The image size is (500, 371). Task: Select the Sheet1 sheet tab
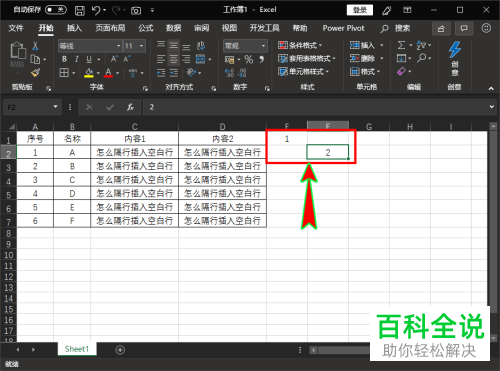77,349
